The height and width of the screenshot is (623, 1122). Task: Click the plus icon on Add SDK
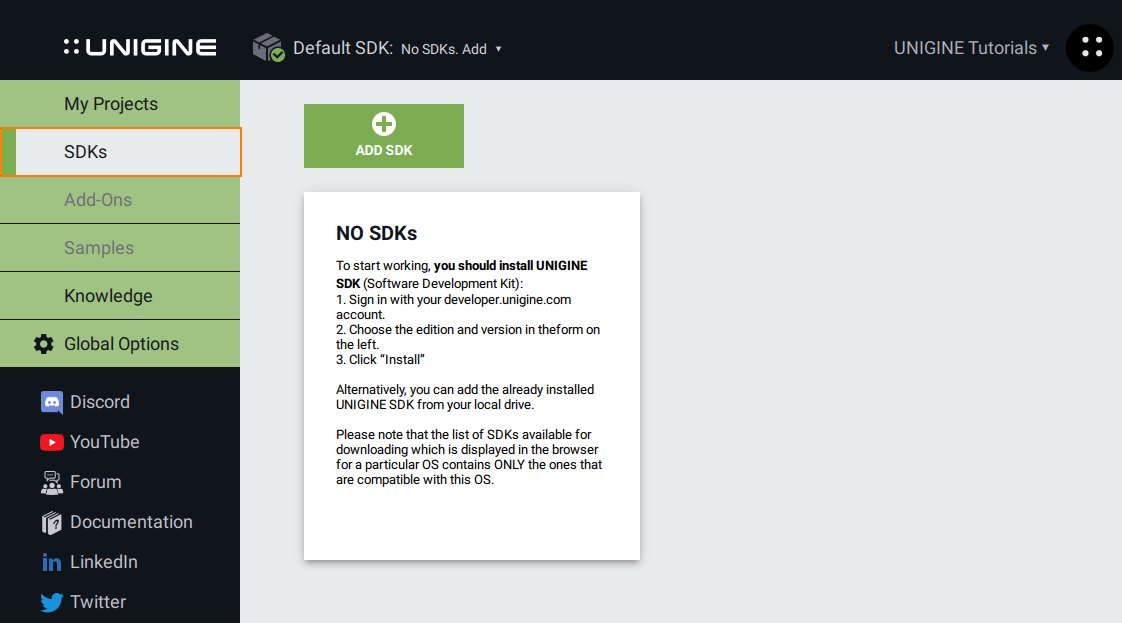click(x=384, y=124)
